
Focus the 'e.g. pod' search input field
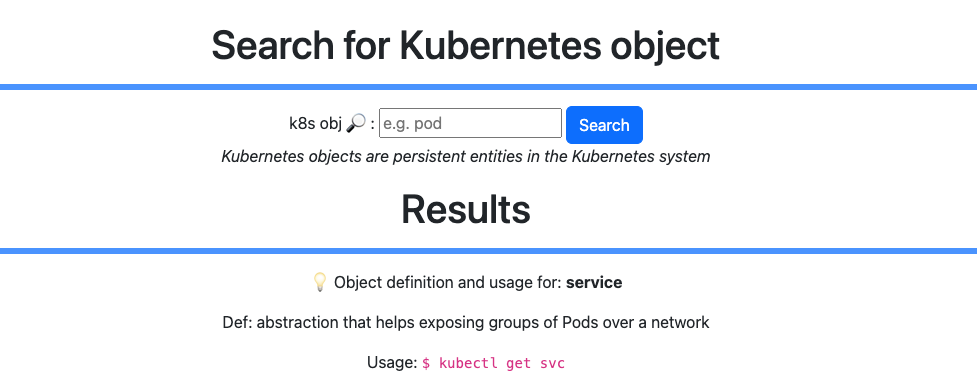(x=470, y=123)
